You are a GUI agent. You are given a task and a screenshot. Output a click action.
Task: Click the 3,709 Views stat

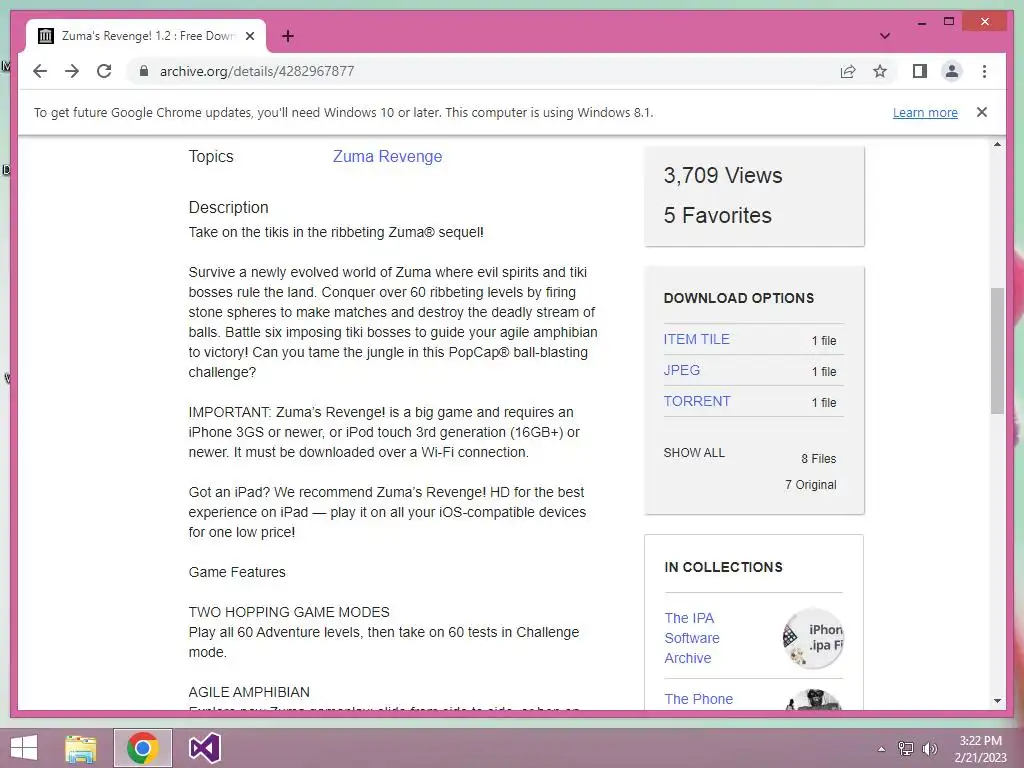[x=723, y=175]
